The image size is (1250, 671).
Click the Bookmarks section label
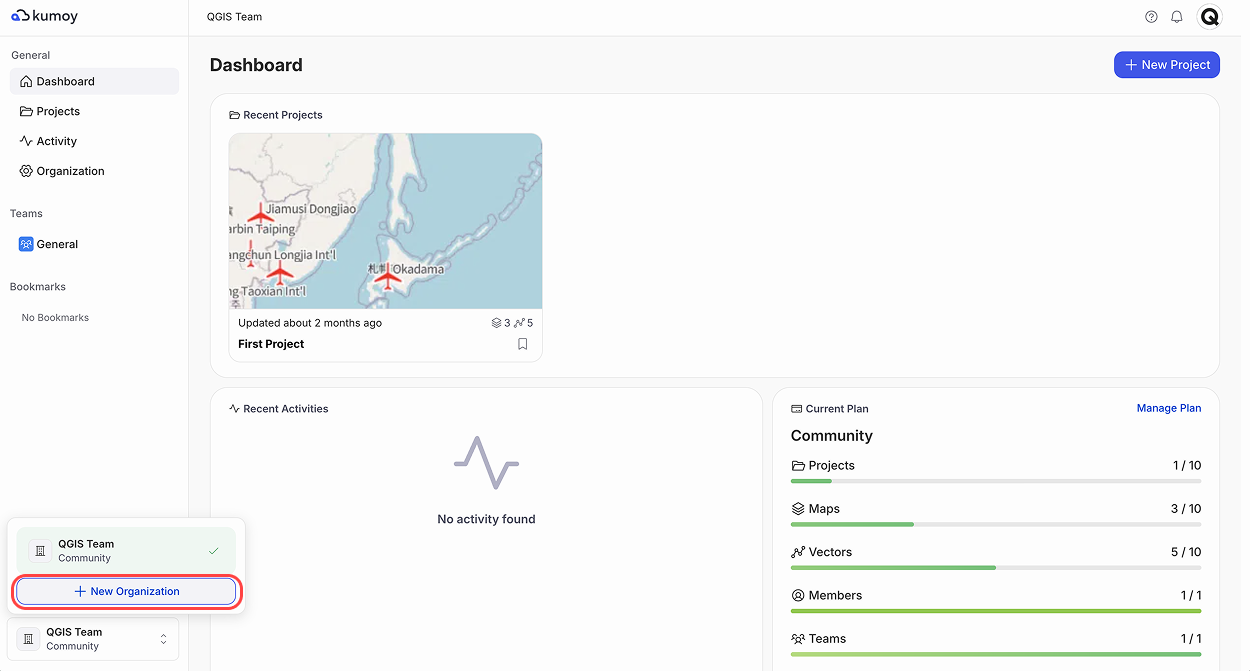[38, 287]
